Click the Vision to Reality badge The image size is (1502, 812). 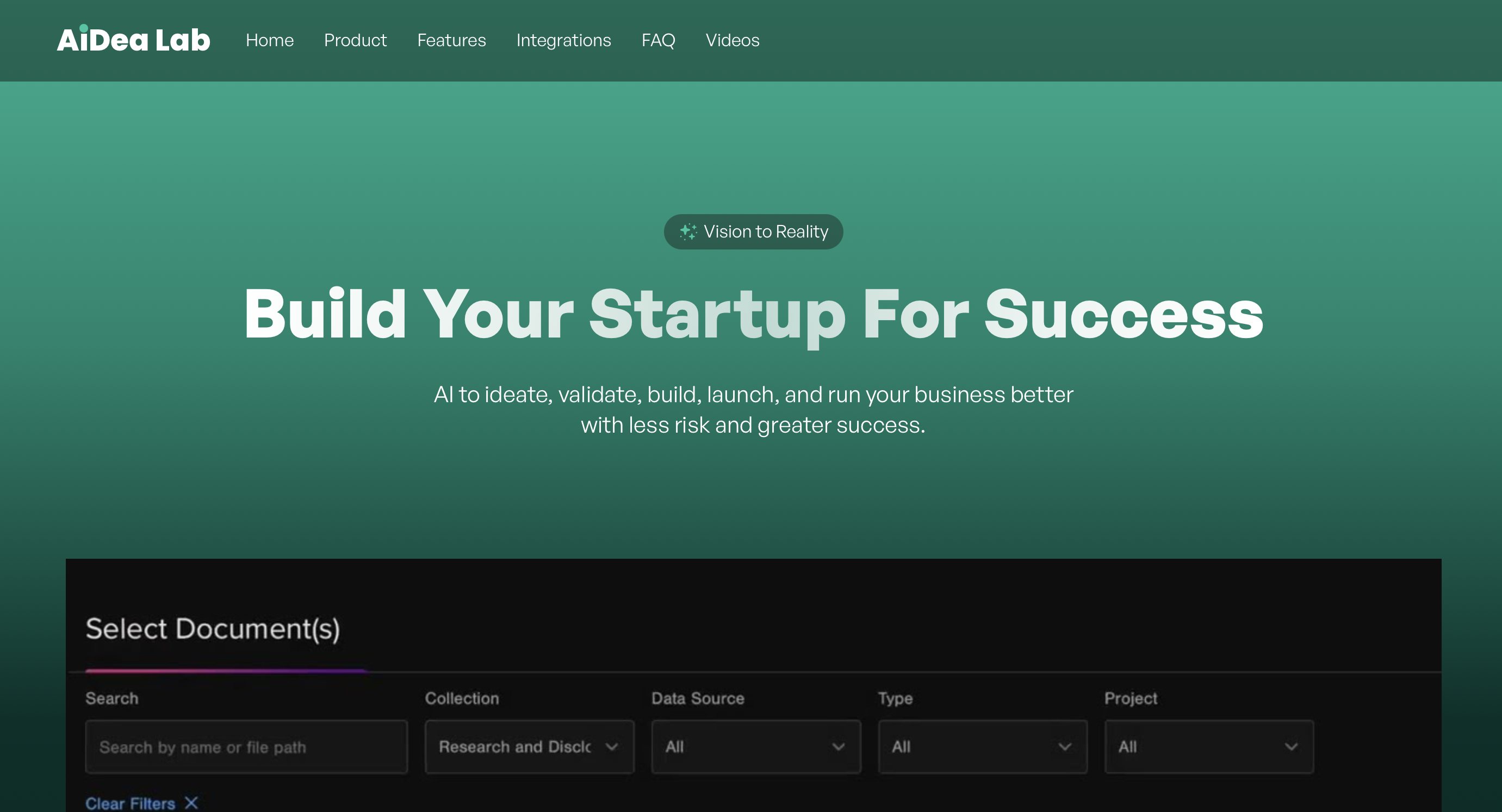point(753,232)
